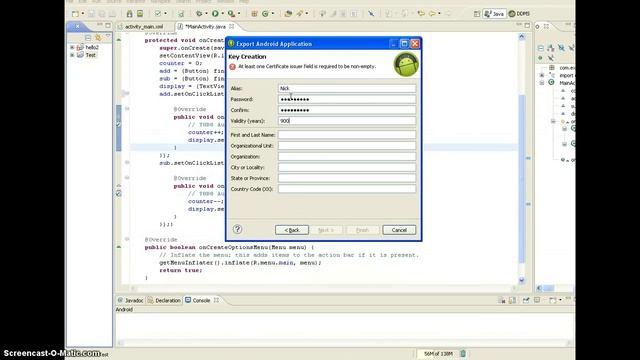Click the Password field
Image resolution: width=640 pixels, height=360 pixels.
click(347, 99)
